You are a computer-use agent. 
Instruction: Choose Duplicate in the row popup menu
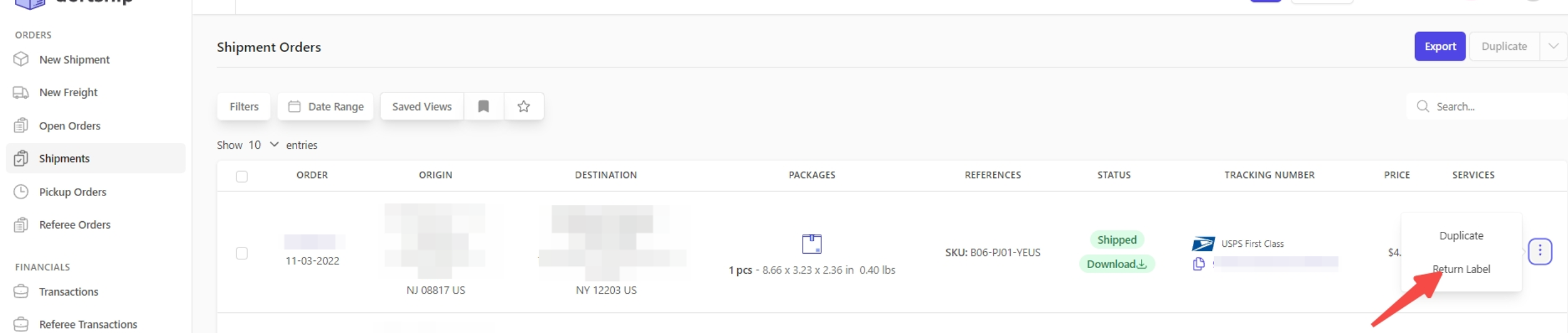click(x=1461, y=236)
